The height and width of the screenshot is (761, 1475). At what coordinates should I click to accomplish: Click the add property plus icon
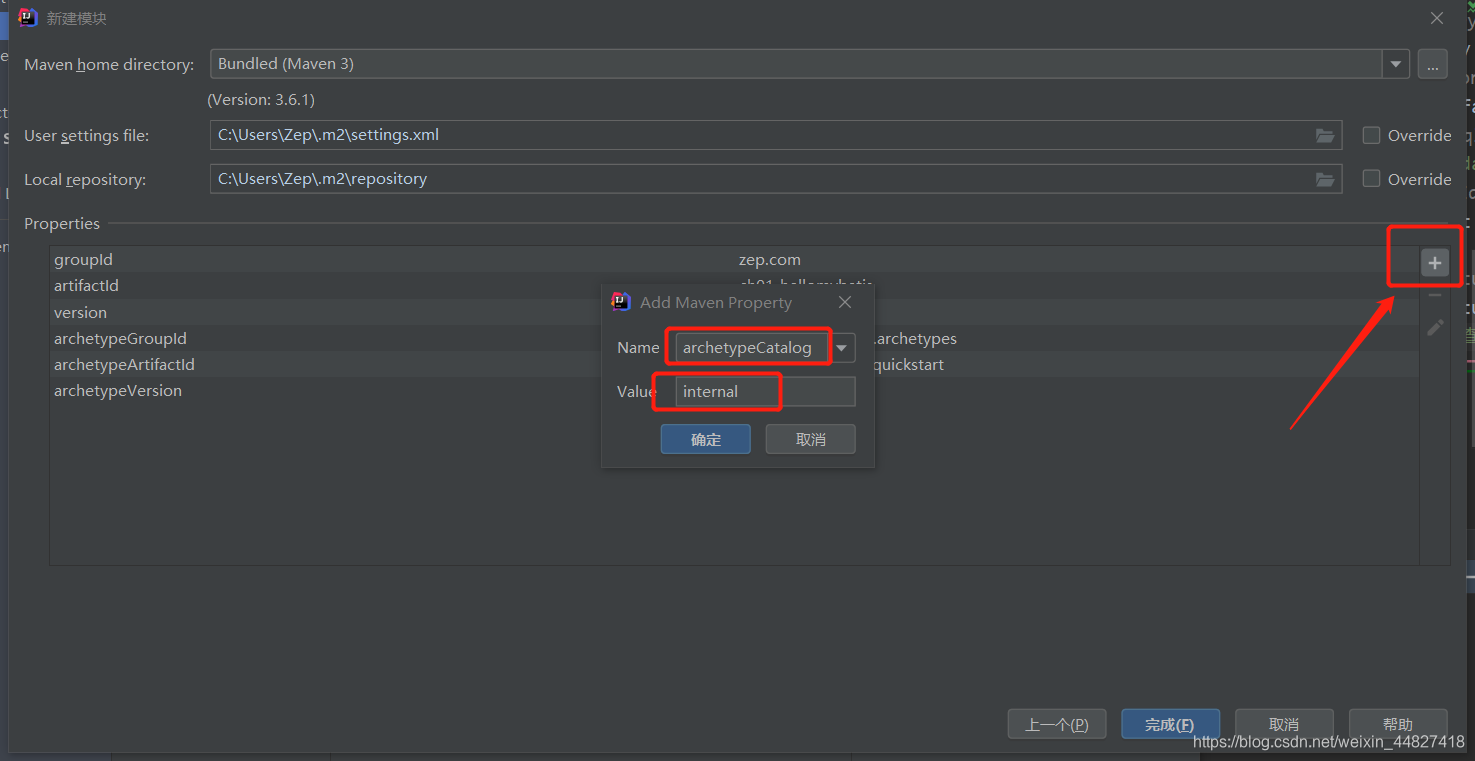pyautogui.click(x=1435, y=263)
